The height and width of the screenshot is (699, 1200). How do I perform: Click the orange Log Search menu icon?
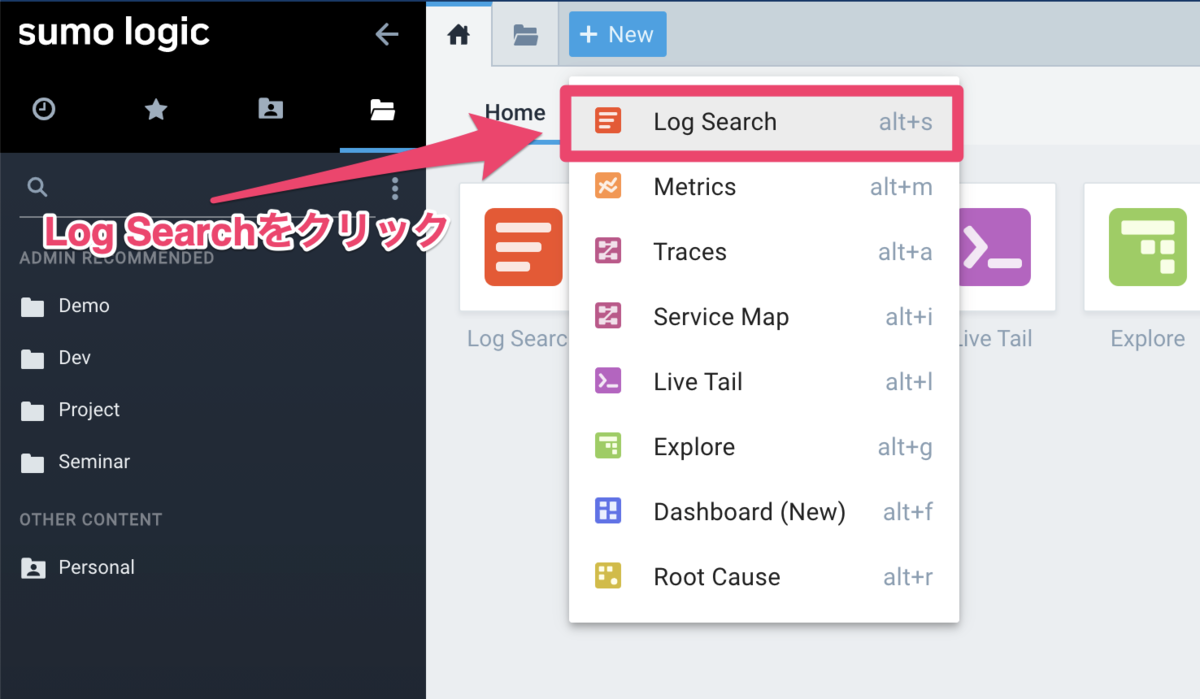pos(607,122)
